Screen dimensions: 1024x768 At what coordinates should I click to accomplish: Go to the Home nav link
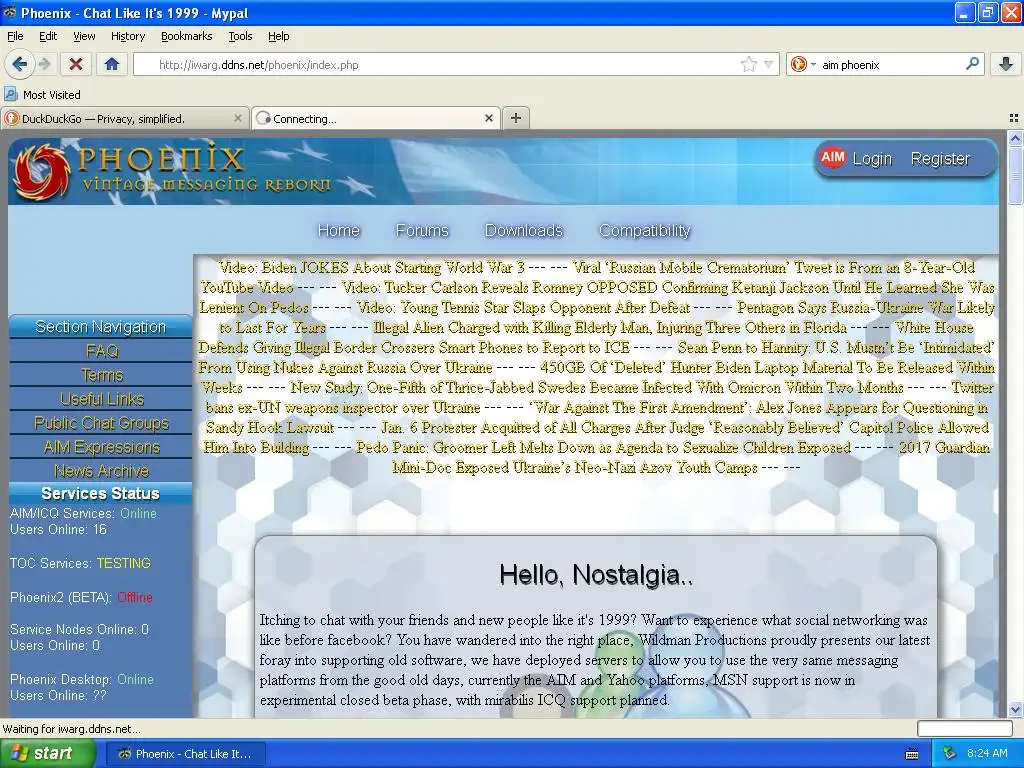pos(338,231)
